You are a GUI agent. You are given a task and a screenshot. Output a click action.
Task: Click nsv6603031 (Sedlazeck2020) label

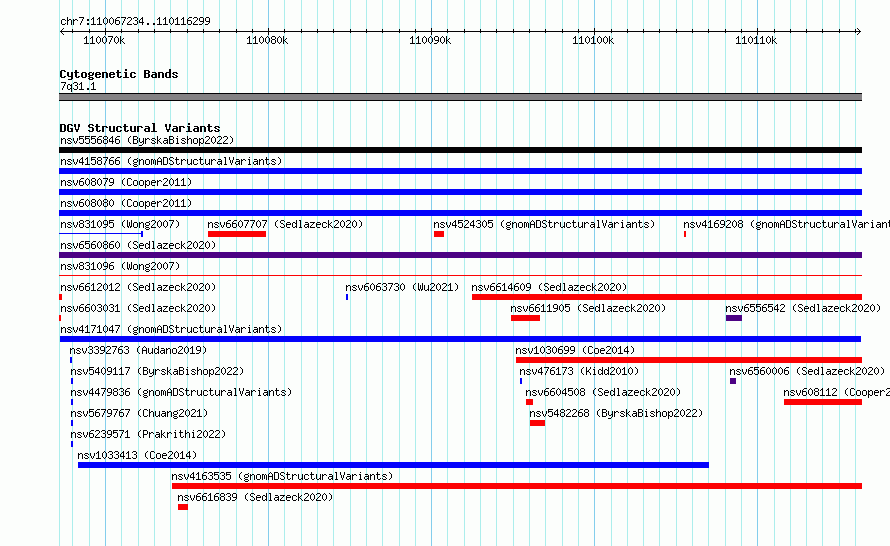(138, 308)
